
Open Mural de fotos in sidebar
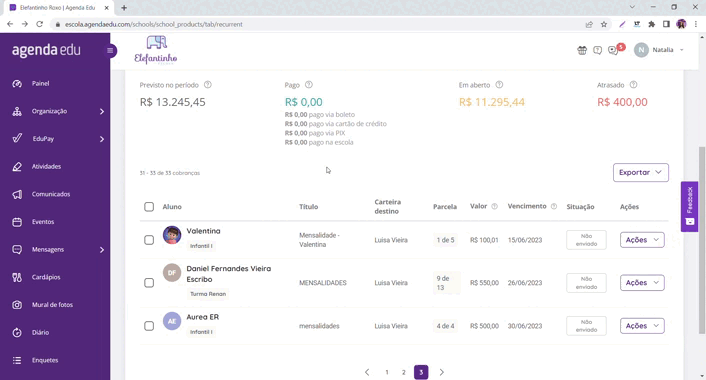coord(52,305)
